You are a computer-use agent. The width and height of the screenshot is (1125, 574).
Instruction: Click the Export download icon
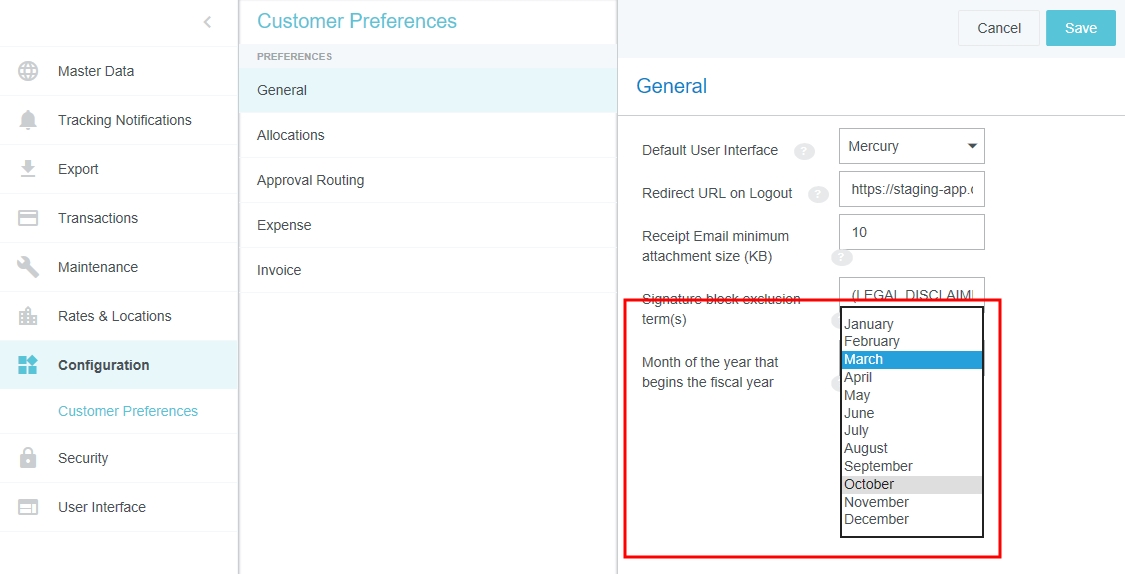coord(28,169)
